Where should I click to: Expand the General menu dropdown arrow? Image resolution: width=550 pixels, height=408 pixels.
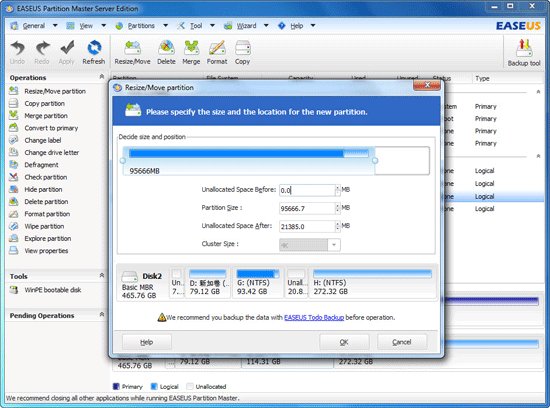coord(55,26)
